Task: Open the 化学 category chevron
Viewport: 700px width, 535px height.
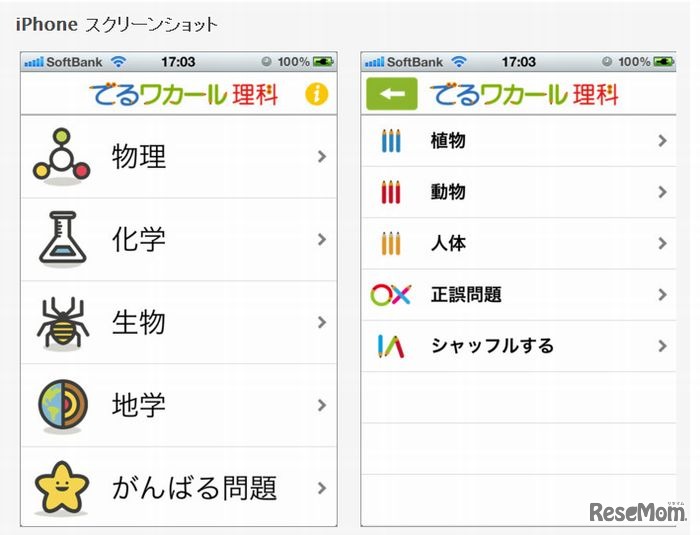Action: [x=321, y=239]
